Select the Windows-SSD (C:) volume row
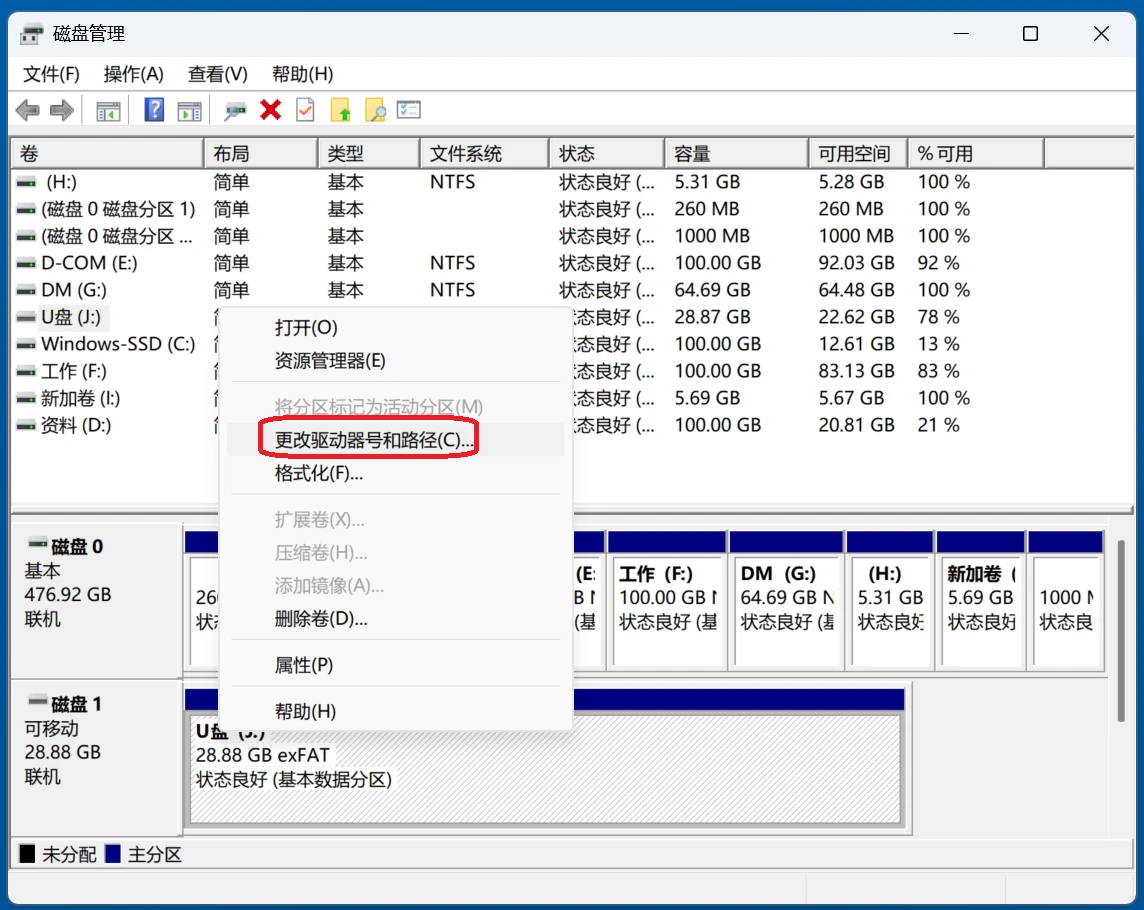The width and height of the screenshot is (1144, 910). 117,344
